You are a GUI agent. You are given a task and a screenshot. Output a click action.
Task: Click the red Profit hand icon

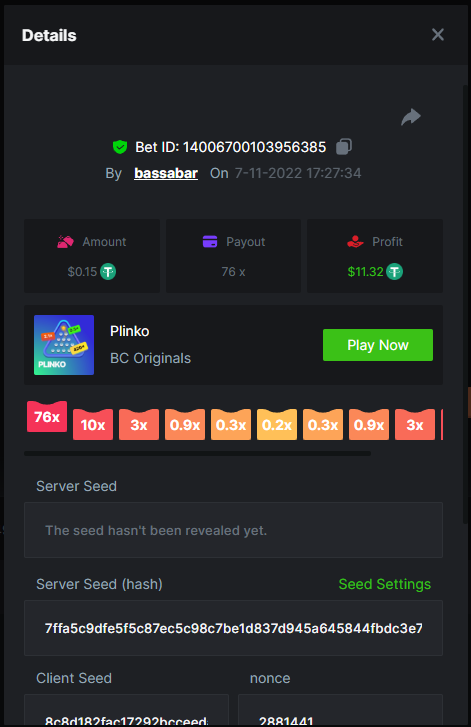point(355,242)
